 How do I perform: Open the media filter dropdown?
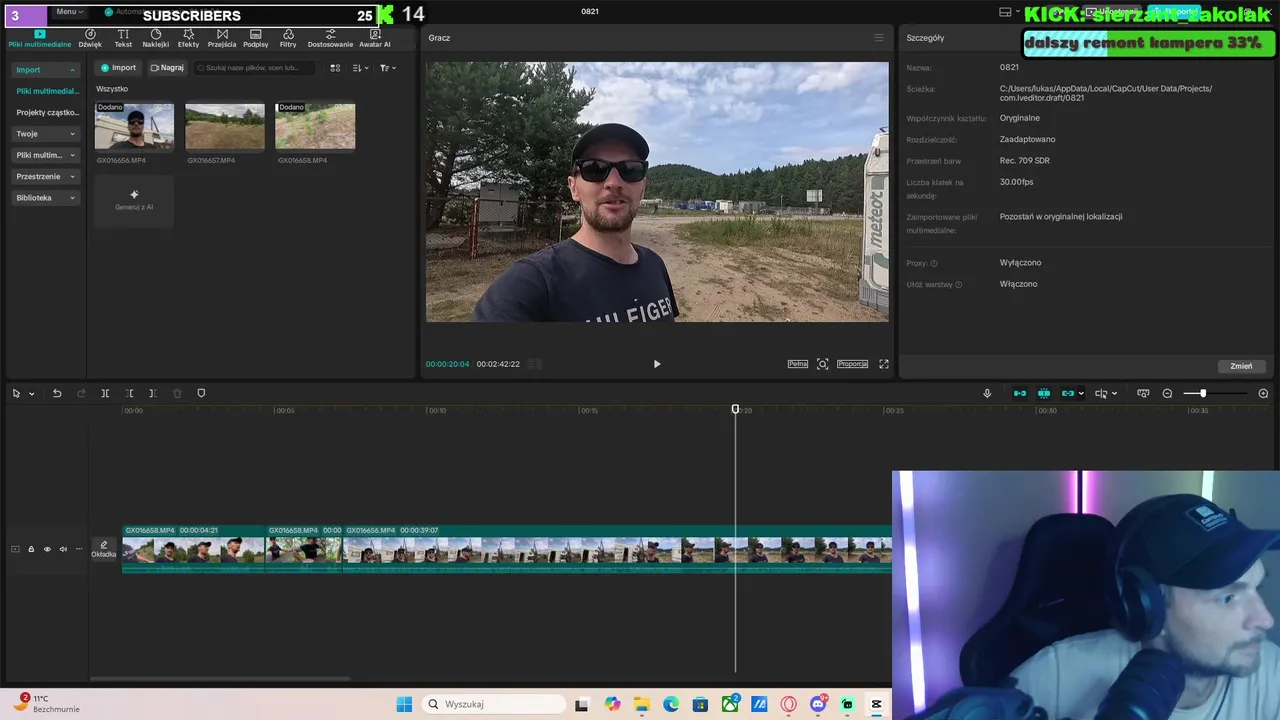click(388, 68)
